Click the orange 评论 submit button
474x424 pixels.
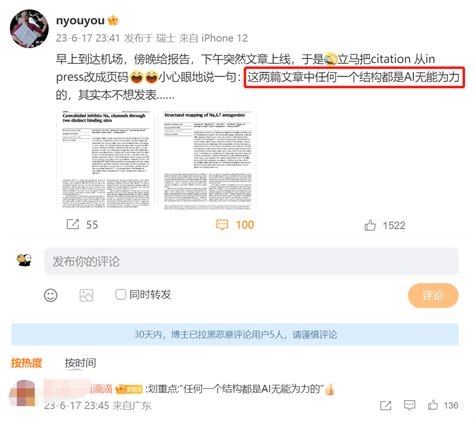click(x=433, y=295)
